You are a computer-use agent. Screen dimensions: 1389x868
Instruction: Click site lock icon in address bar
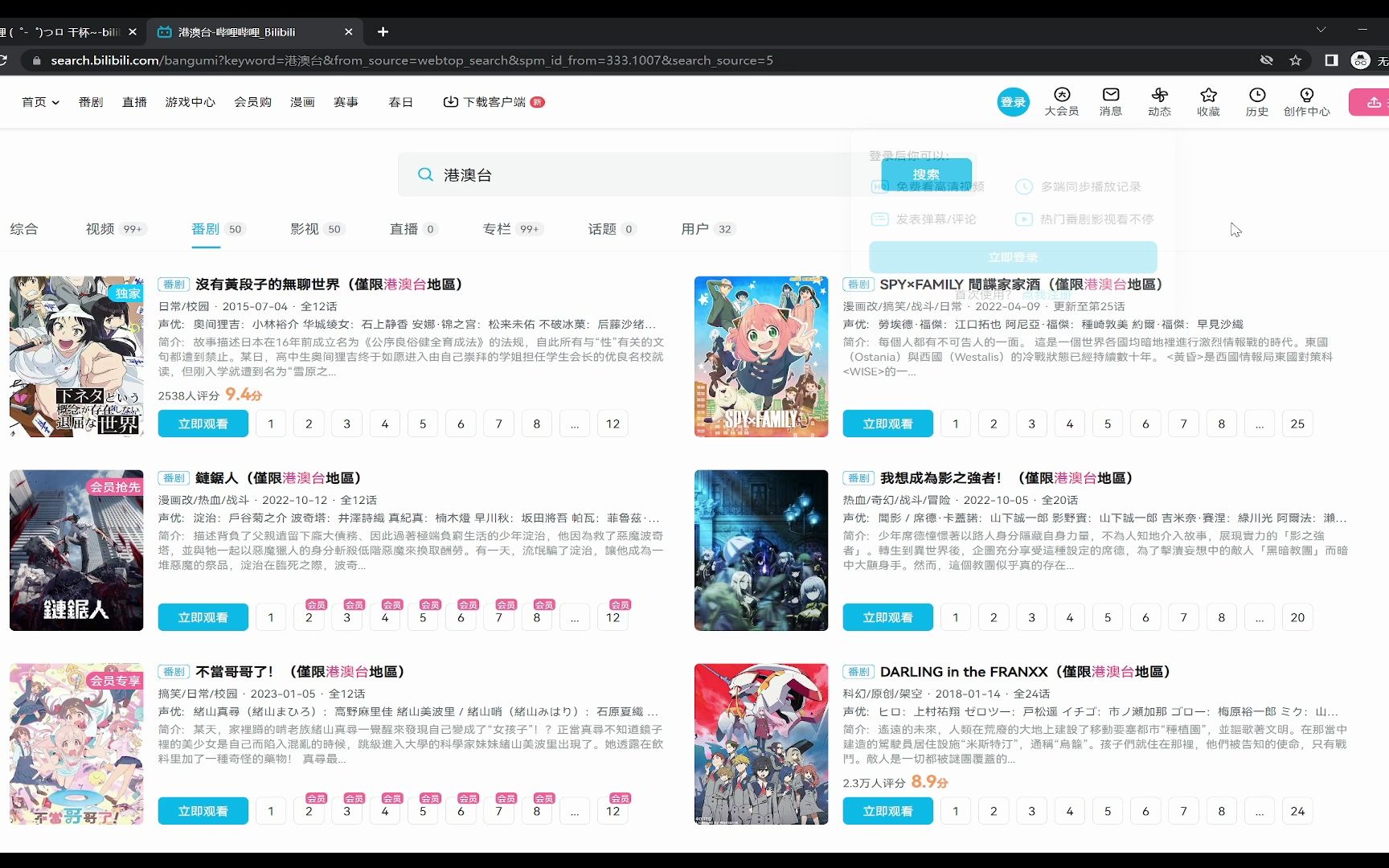click(x=36, y=60)
